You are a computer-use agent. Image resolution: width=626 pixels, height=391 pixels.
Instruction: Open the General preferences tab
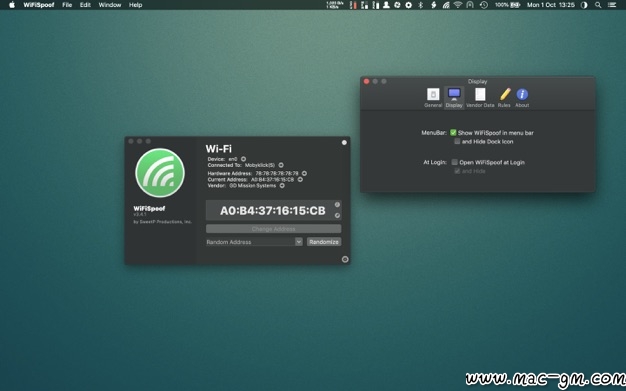[433, 98]
